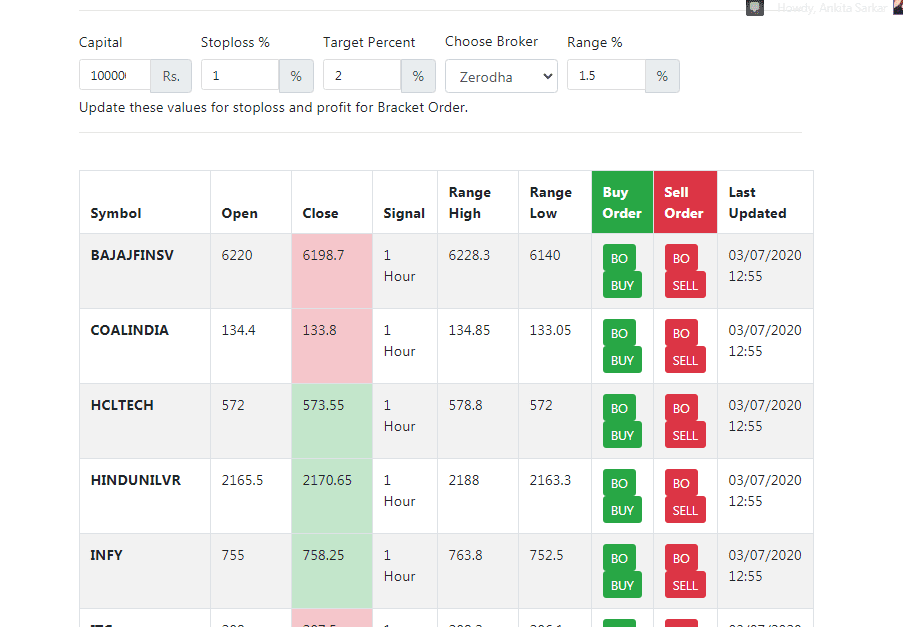Click close value 2170.65

pyautogui.click(x=327, y=480)
